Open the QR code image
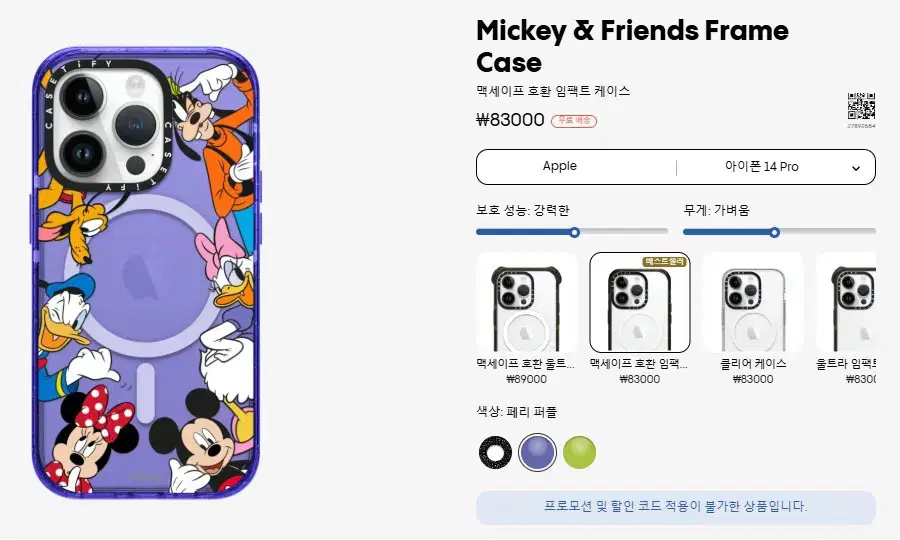 pyautogui.click(x=861, y=106)
